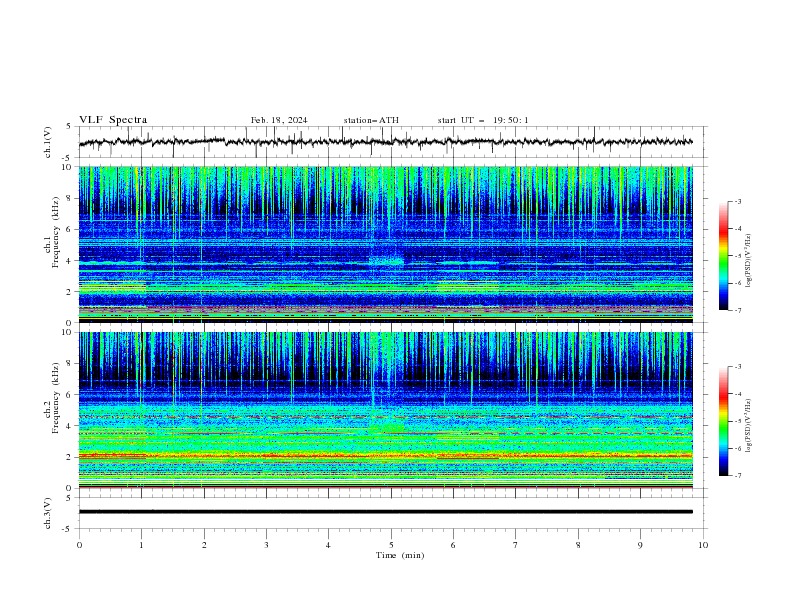
Task: Click time axis tick label "0"
Action: point(79,545)
